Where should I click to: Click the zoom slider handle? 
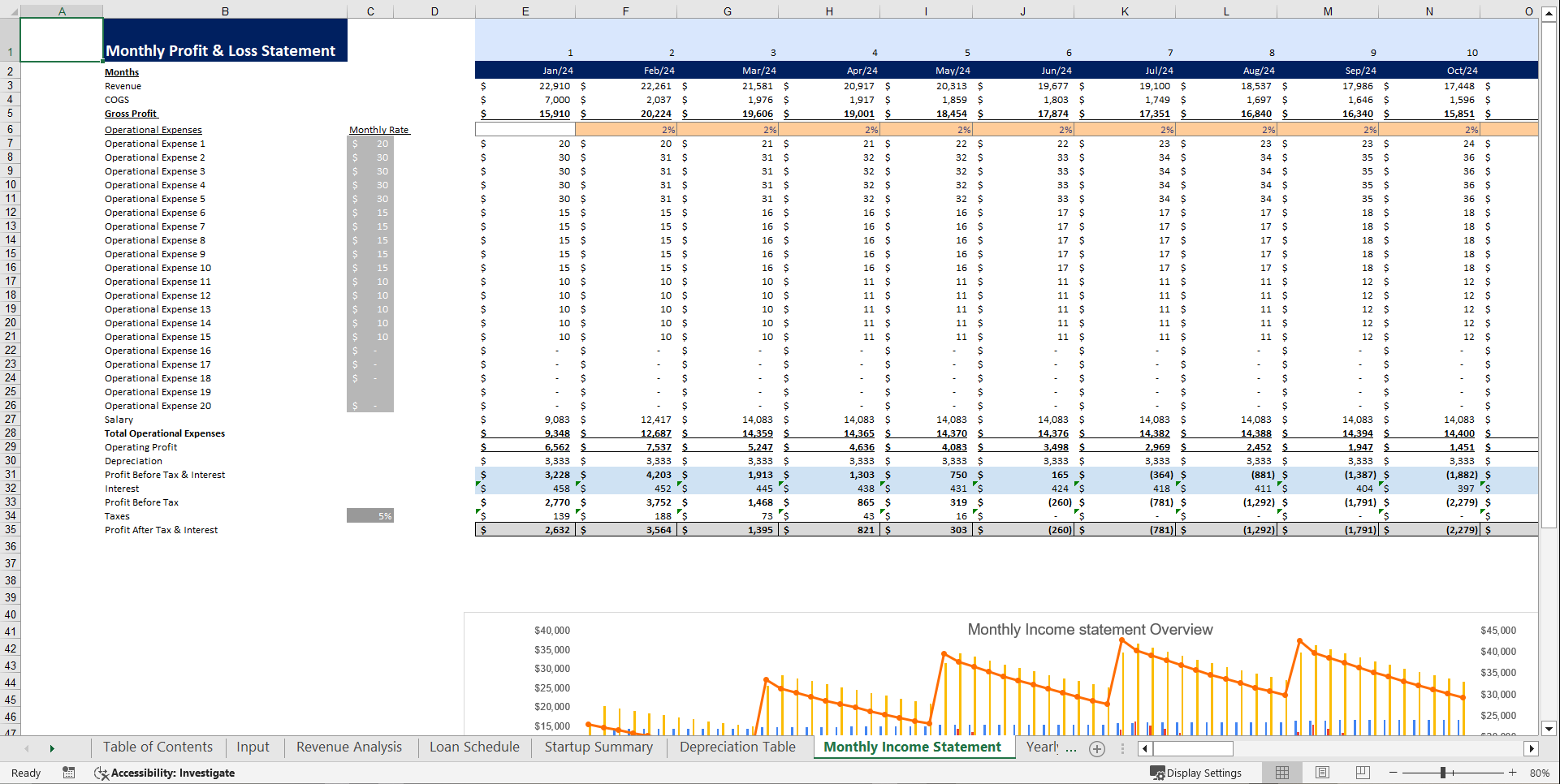tap(1445, 773)
